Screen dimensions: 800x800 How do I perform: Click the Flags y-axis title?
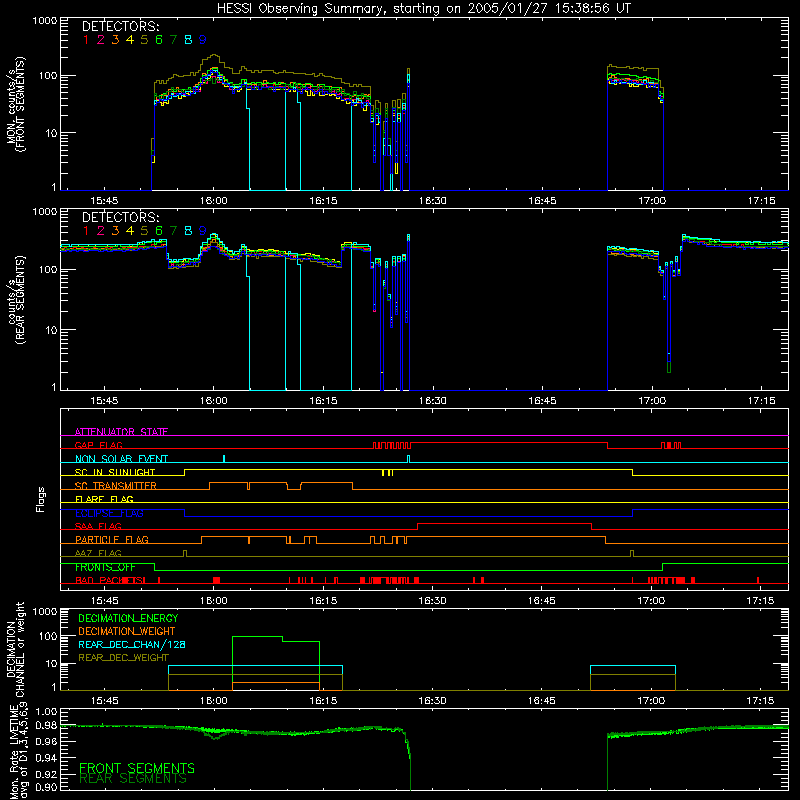[41, 499]
